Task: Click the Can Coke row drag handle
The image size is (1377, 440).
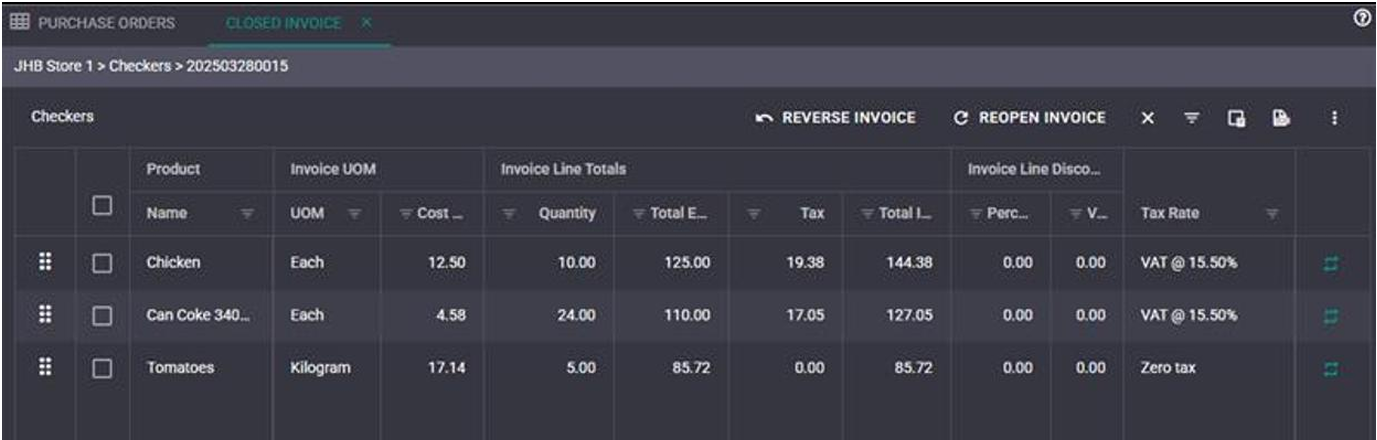Action: (44, 315)
